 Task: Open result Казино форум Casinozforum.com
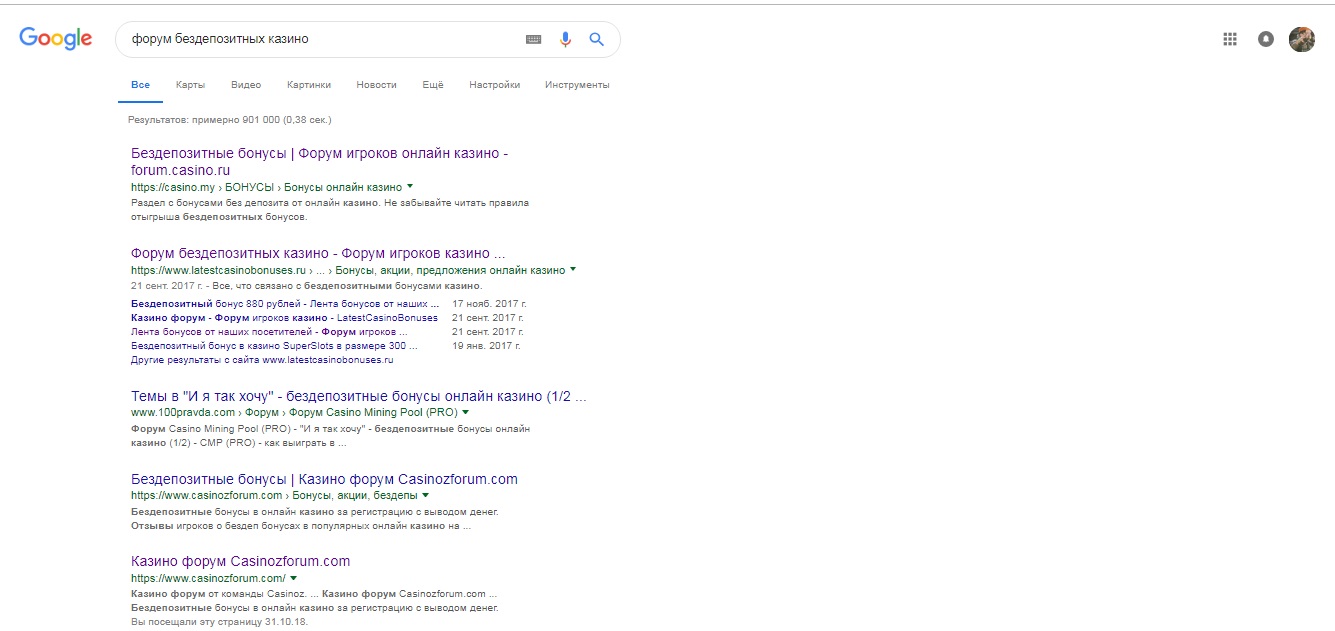pos(241,561)
